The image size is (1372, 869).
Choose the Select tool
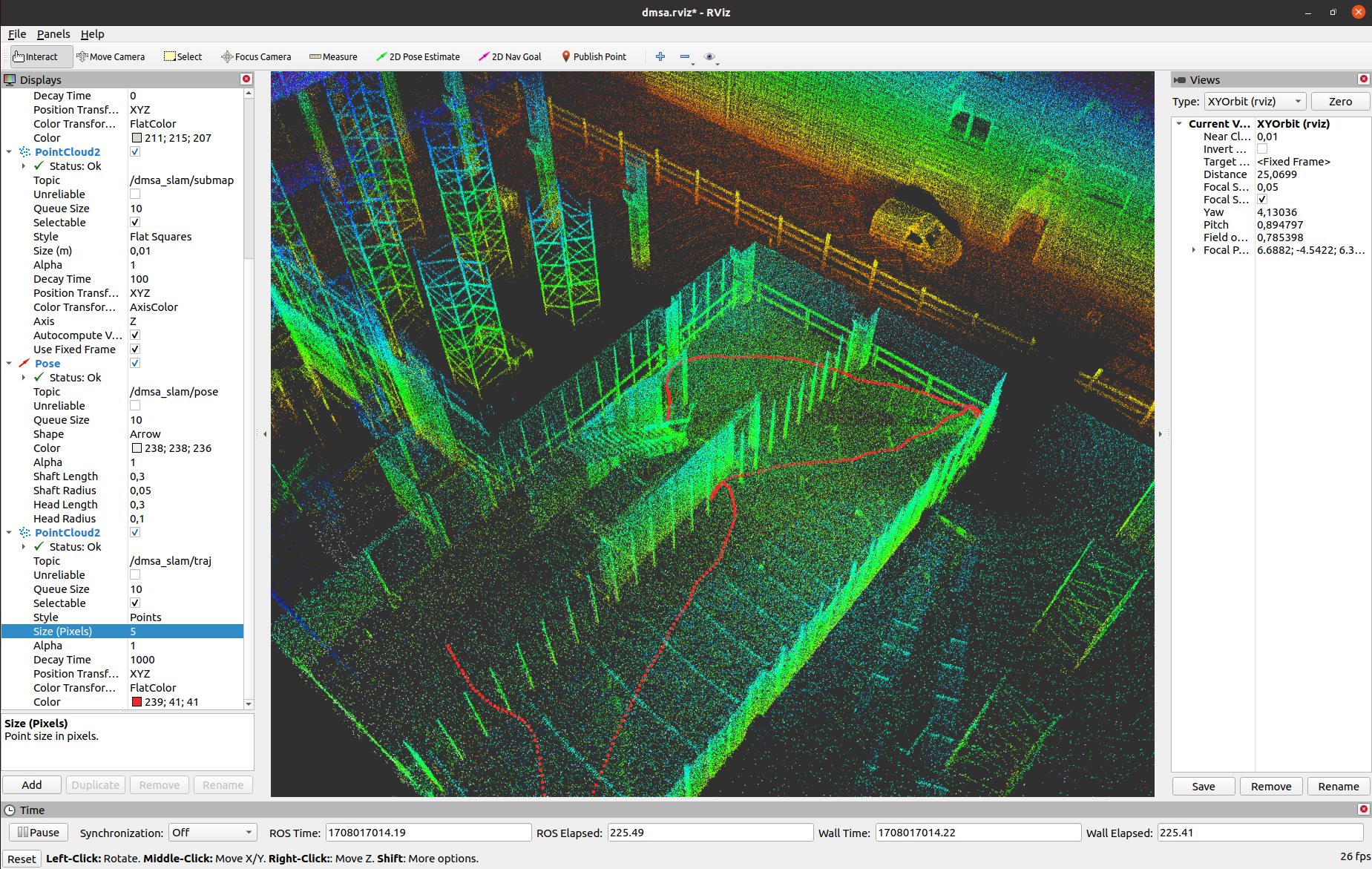point(183,56)
